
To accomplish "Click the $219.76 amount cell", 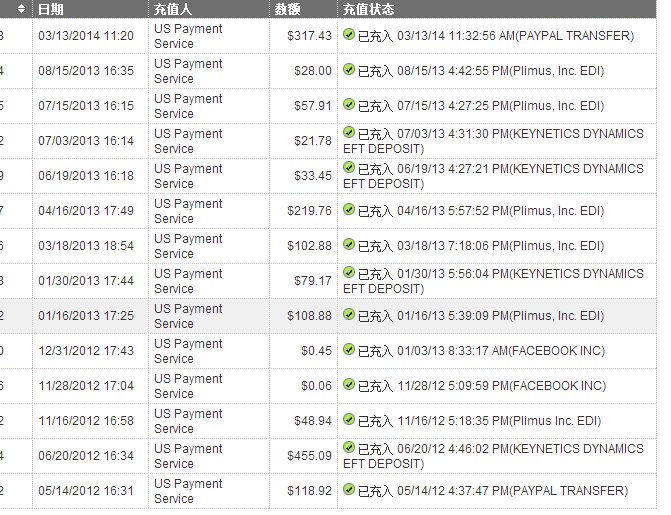I will (x=309, y=211).
